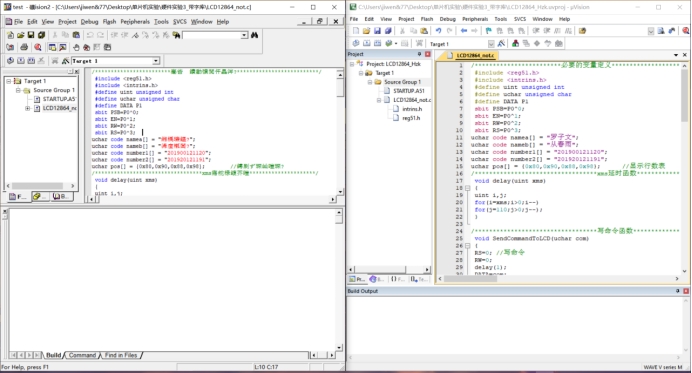Find binoculars icon in left uVision2 toolbar
This screenshot has width=692, height=373.
click(x=255, y=35)
